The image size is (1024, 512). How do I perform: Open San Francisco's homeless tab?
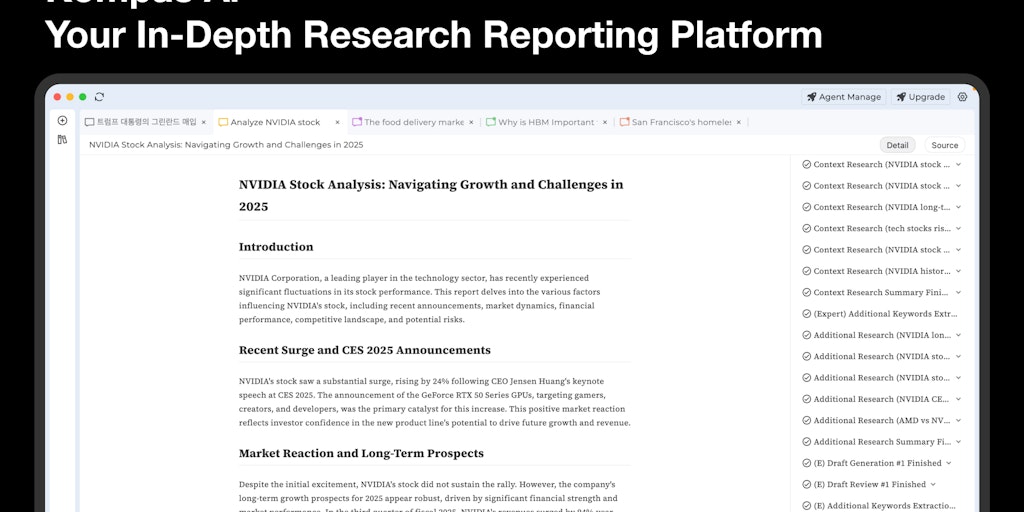[681, 122]
